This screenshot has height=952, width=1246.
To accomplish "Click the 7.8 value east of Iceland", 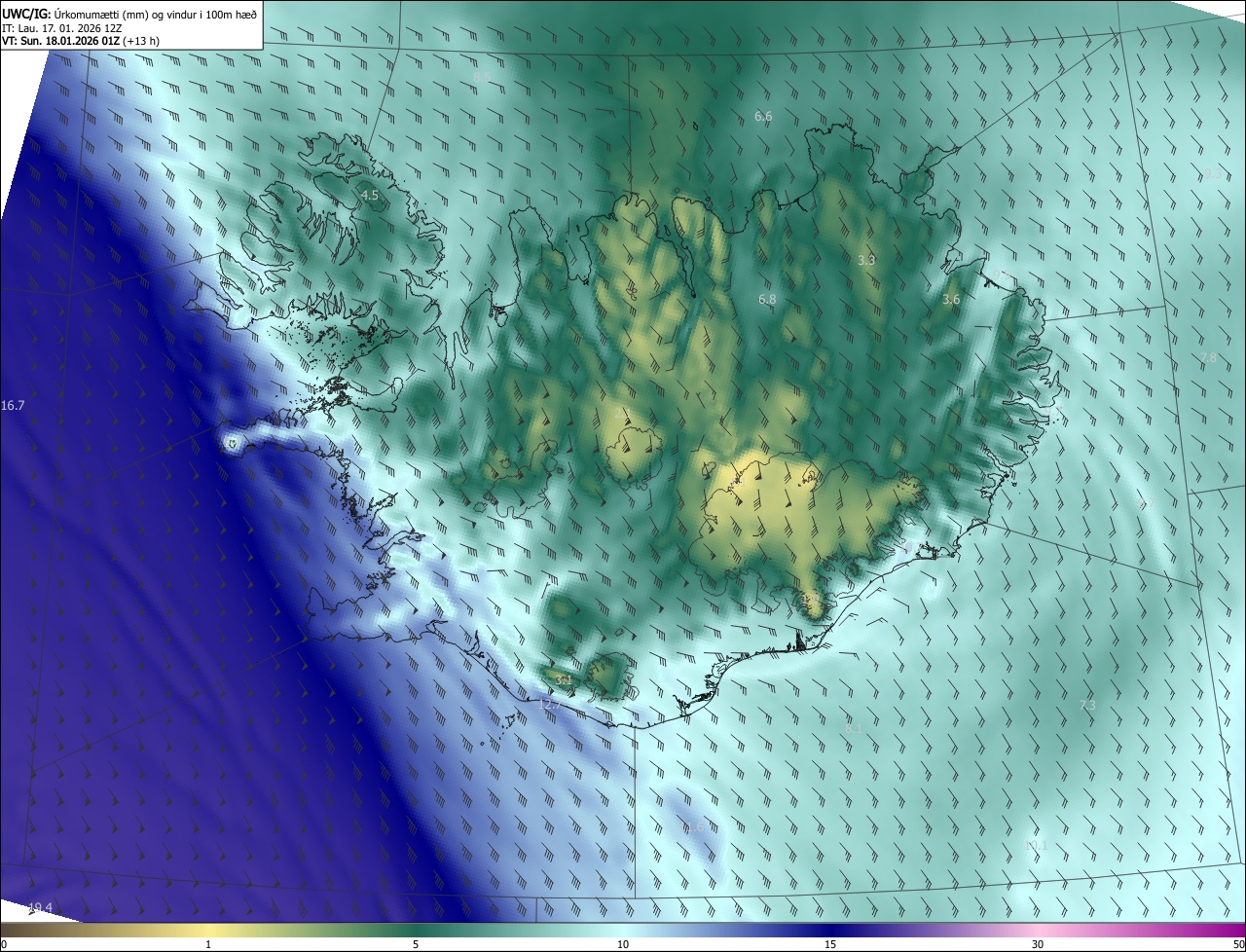I will click(x=1209, y=358).
